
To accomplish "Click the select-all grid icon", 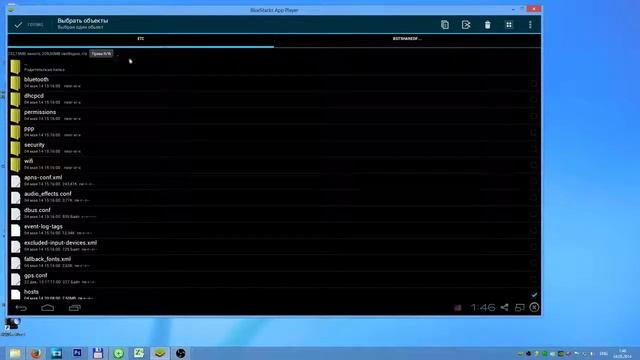I will (509, 25).
